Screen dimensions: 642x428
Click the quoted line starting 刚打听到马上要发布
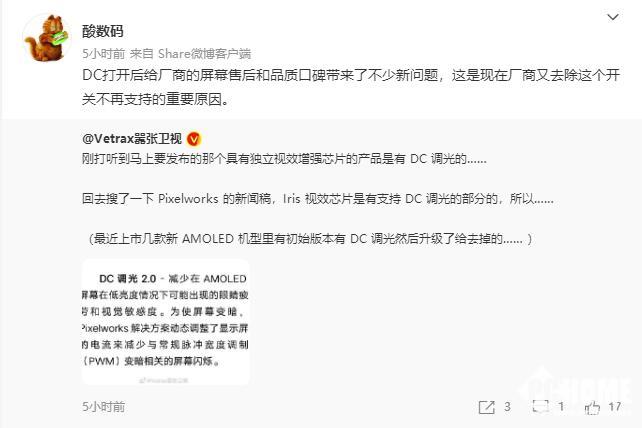tap(284, 159)
